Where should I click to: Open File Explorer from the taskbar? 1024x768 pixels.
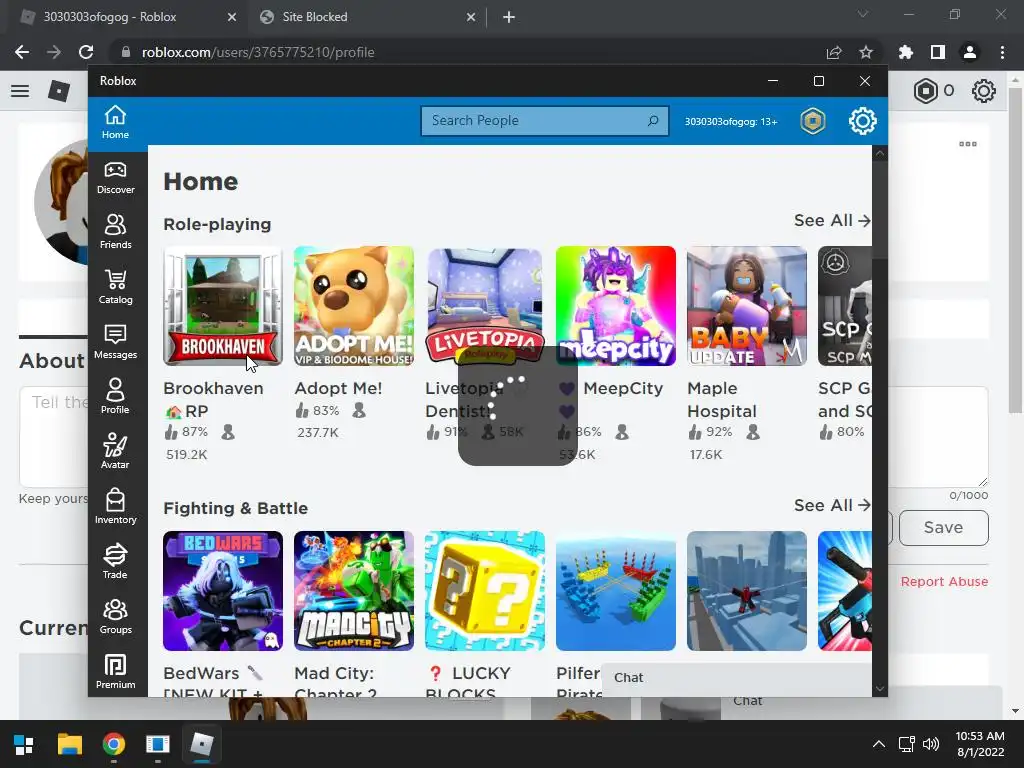pyautogui.click(x=69, y=744)
